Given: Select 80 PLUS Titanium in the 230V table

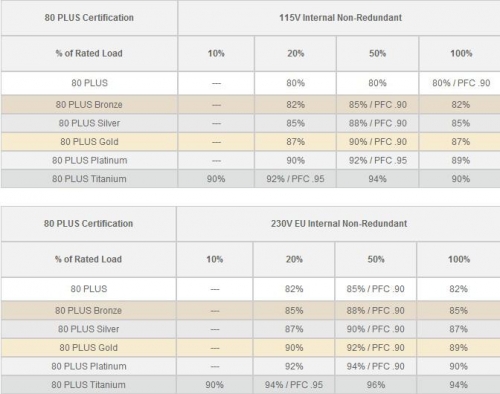Looking at the screenshot, I should point(88,385).
